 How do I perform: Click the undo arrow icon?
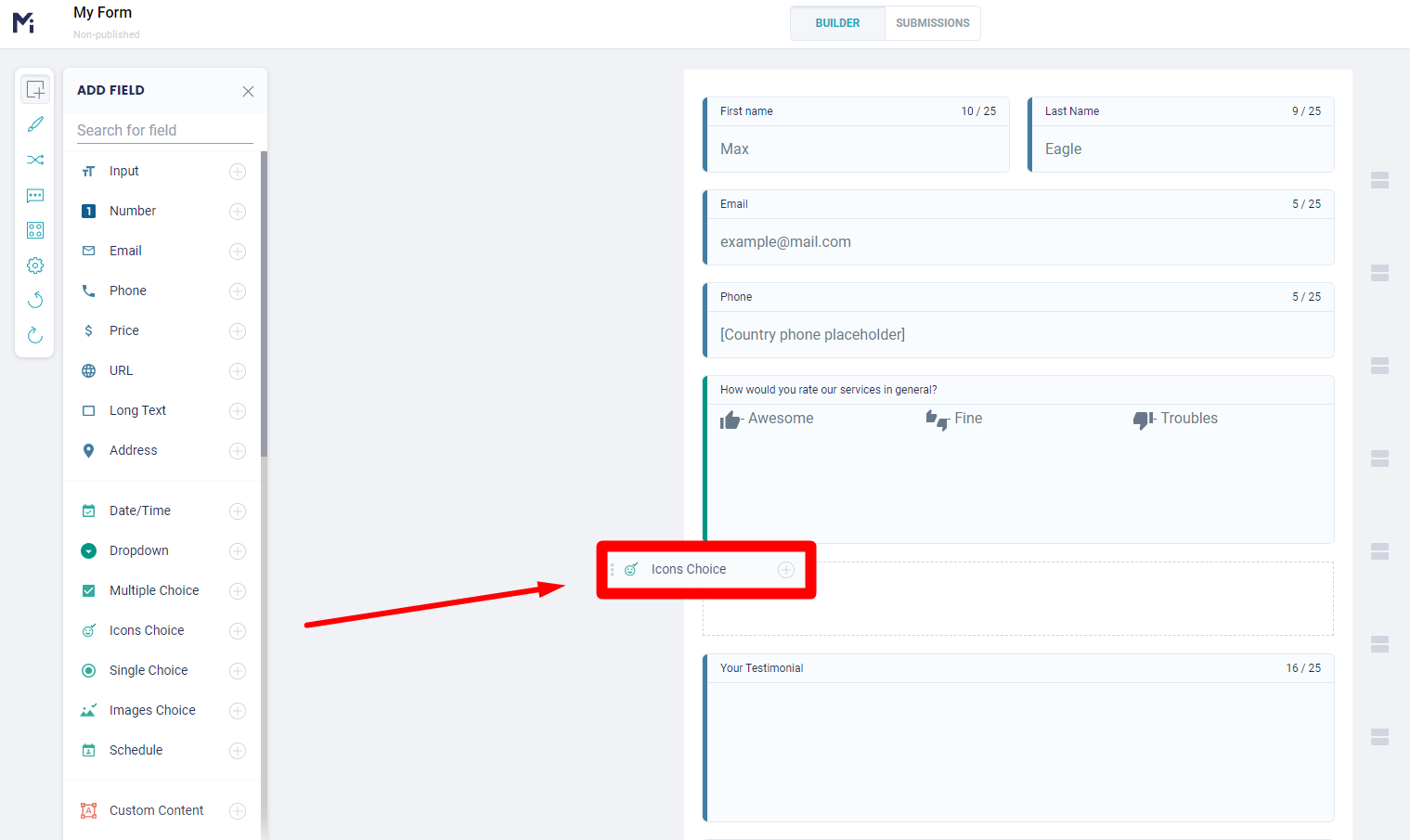tap(35, 300)
